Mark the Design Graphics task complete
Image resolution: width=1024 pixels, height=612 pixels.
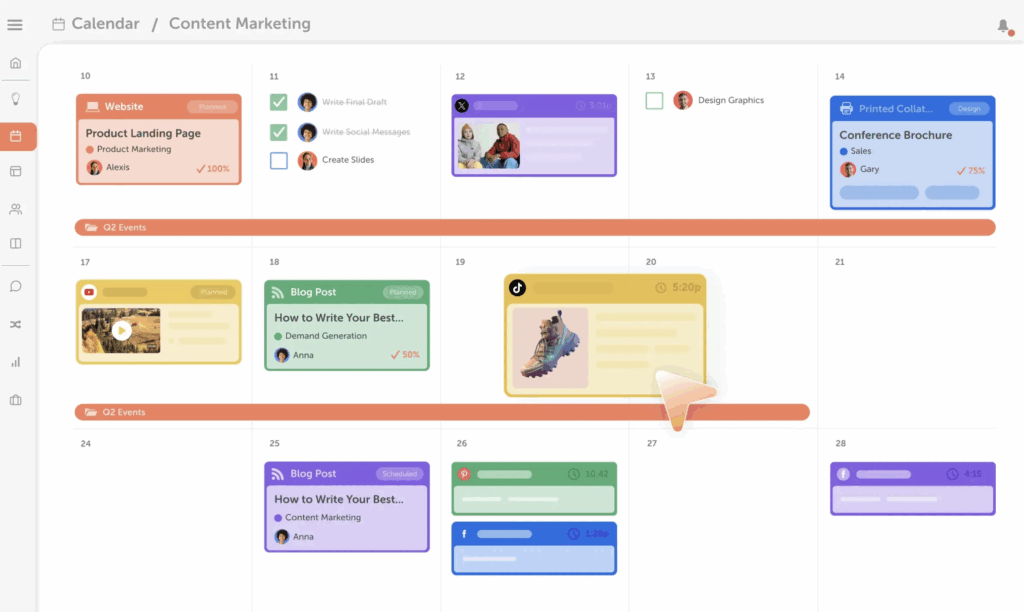[x=655, y=100]
